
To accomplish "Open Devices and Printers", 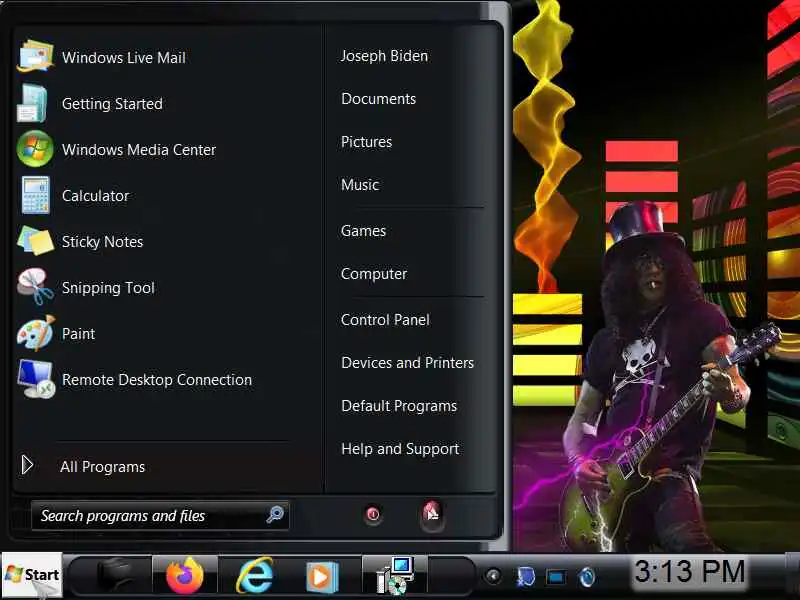I will (x=408, y=362).
